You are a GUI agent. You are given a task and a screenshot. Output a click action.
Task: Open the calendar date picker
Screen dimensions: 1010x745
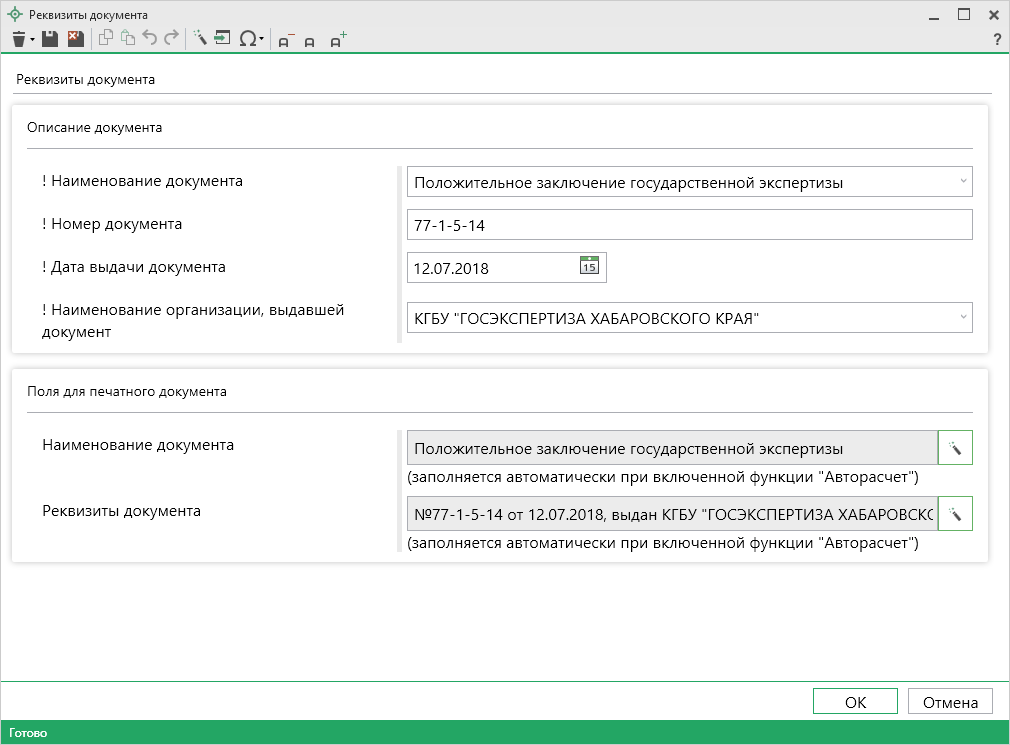[590, 267]
